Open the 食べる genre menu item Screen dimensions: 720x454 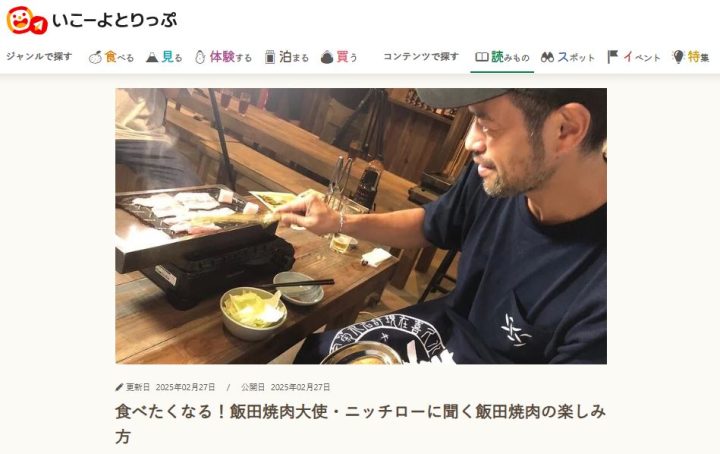point(112,57)
